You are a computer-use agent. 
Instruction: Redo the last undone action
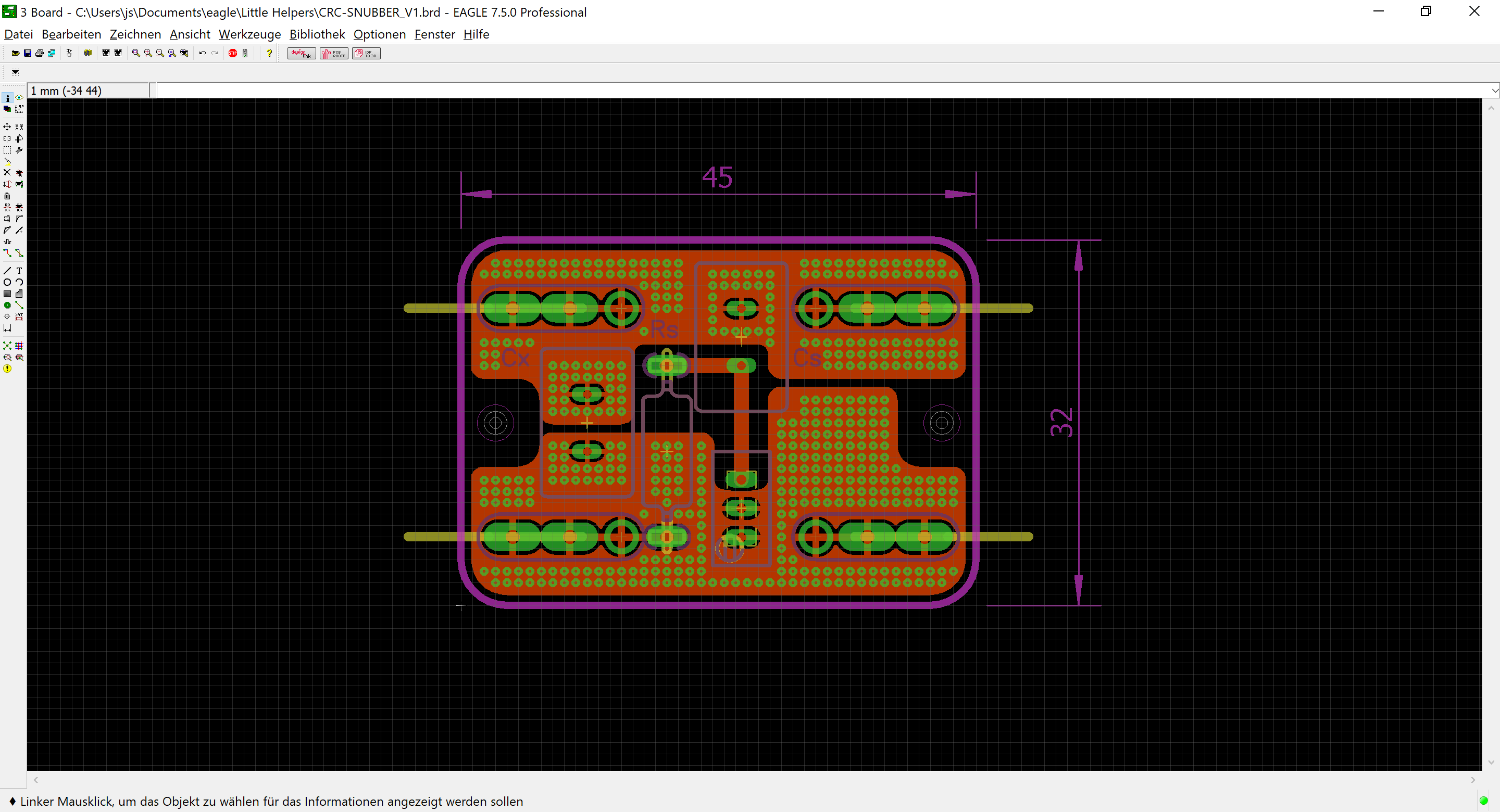(x=214, y=53)
